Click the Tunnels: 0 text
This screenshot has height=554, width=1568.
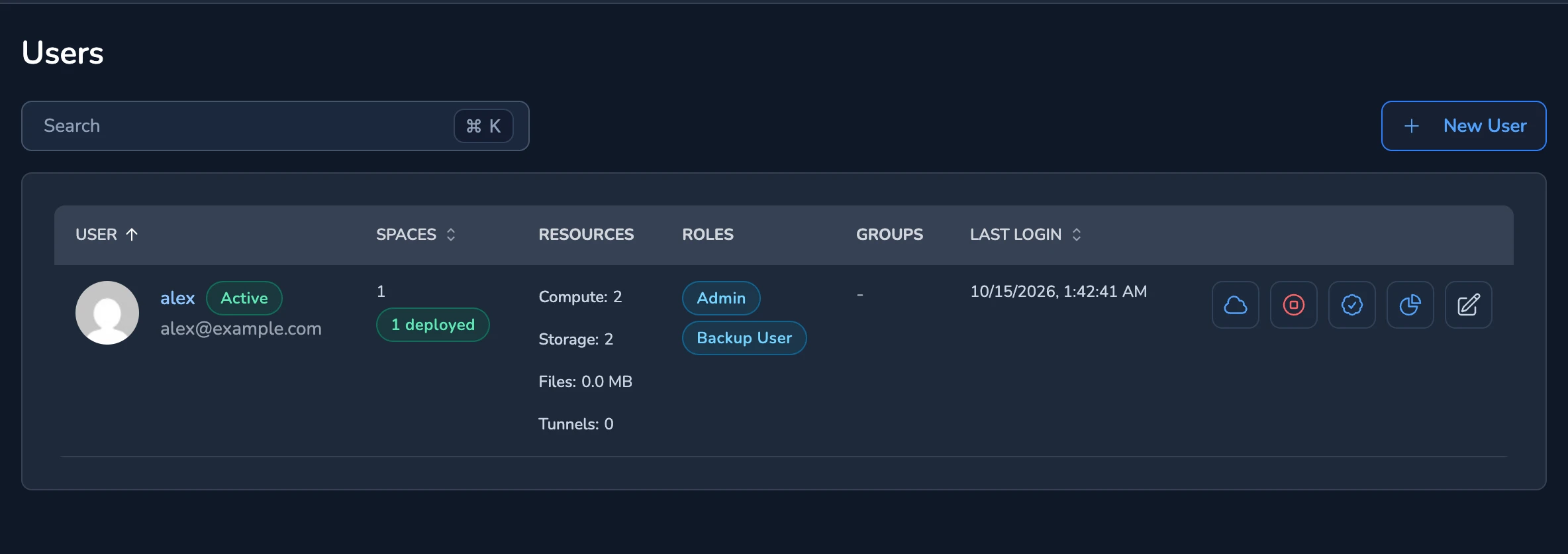tap(576, 424)
